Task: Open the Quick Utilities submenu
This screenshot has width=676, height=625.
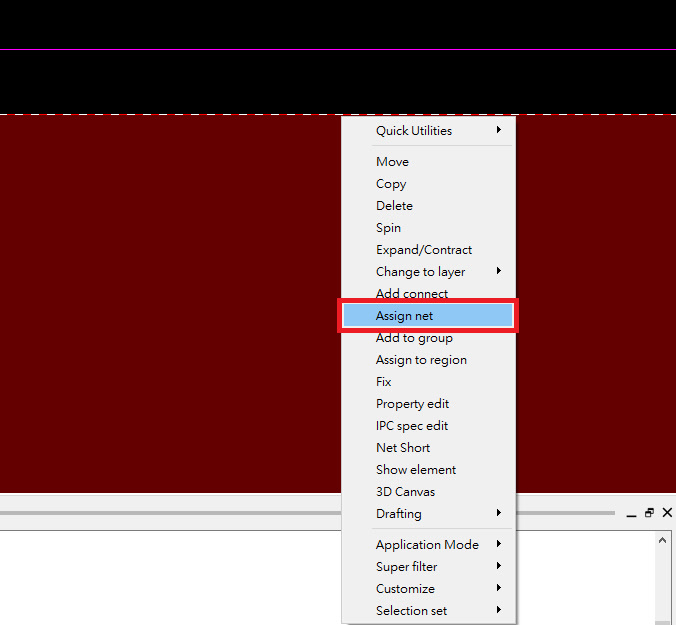Action: [x=428, y=131]
